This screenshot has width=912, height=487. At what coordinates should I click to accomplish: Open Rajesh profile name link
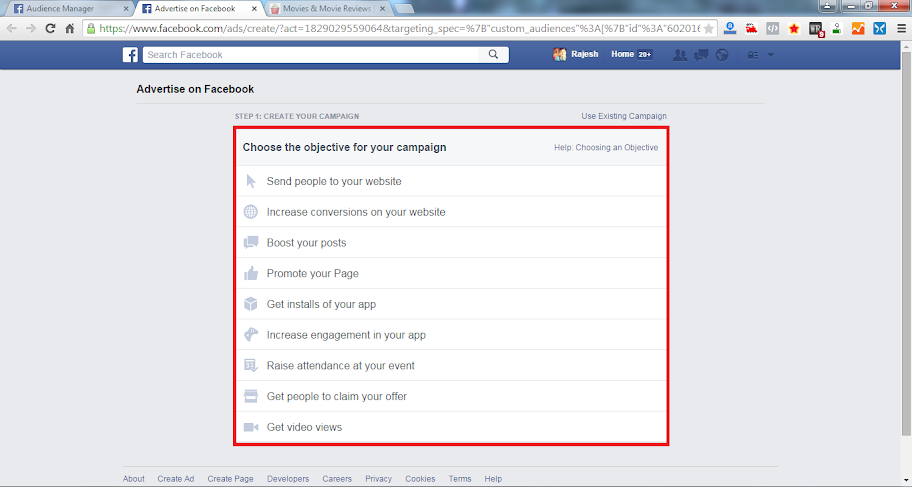click(585, 54)
